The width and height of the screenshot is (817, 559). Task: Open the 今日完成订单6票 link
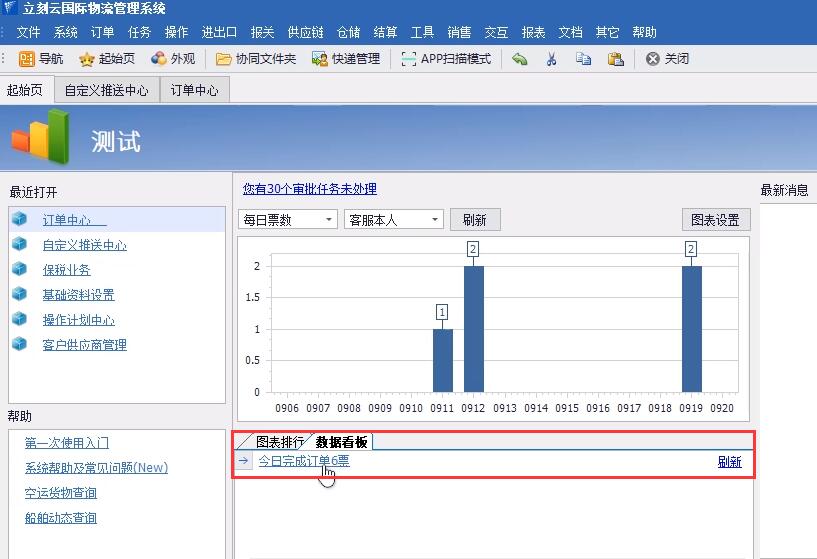(x=304, y=461)
